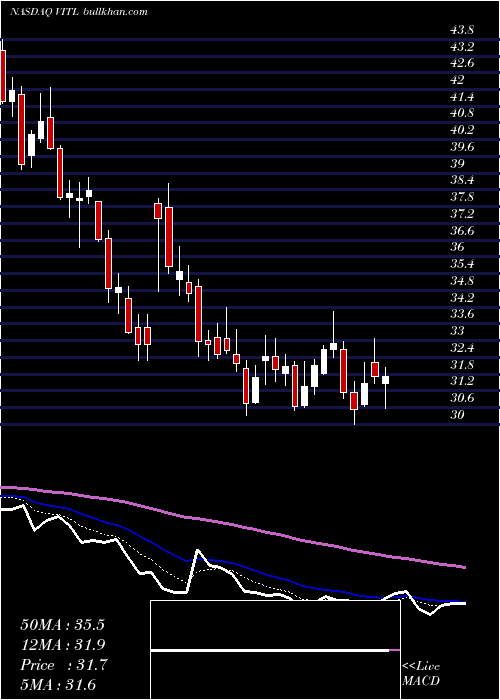
Task: Select the 39.6 price axis label
Action: (x=462, y=147)
